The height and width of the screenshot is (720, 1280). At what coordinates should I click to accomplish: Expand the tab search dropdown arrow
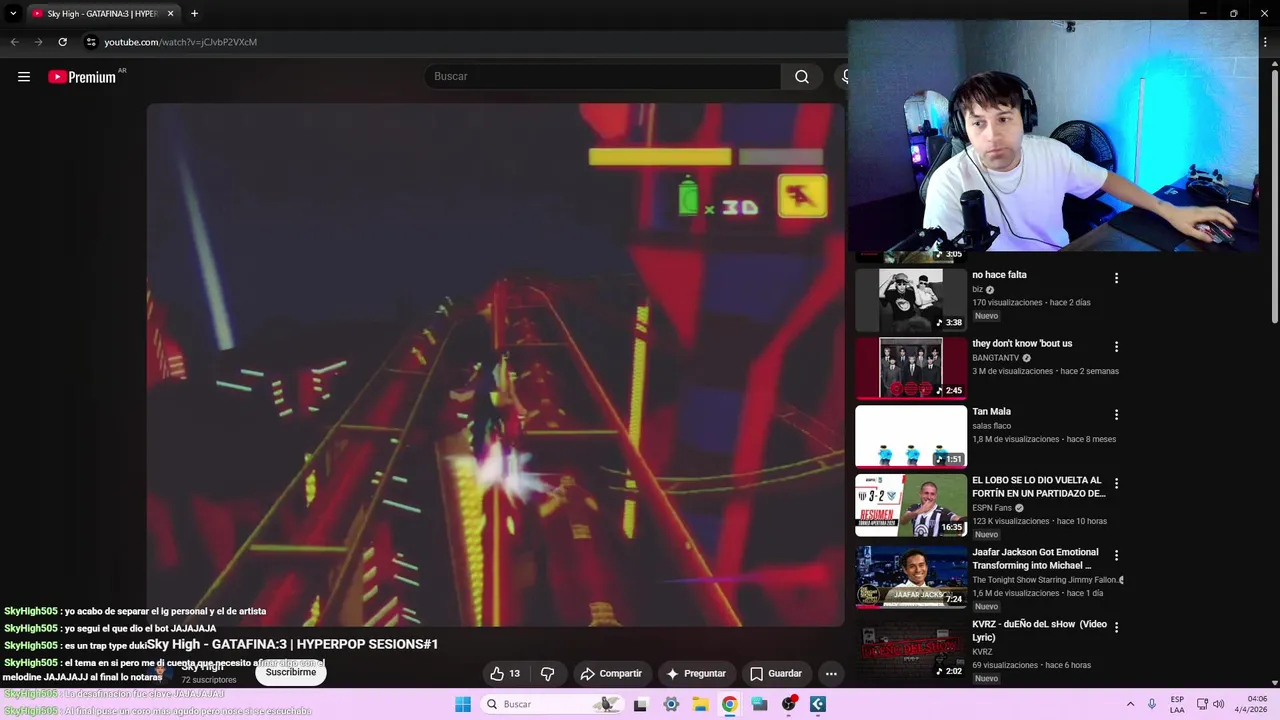click(13, 13)
